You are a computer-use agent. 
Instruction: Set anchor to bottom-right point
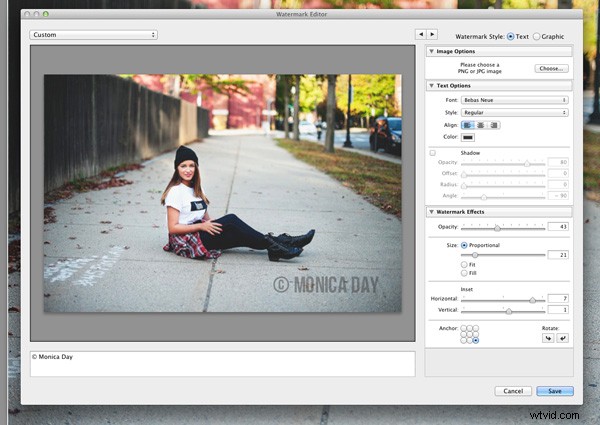[476, 340]
